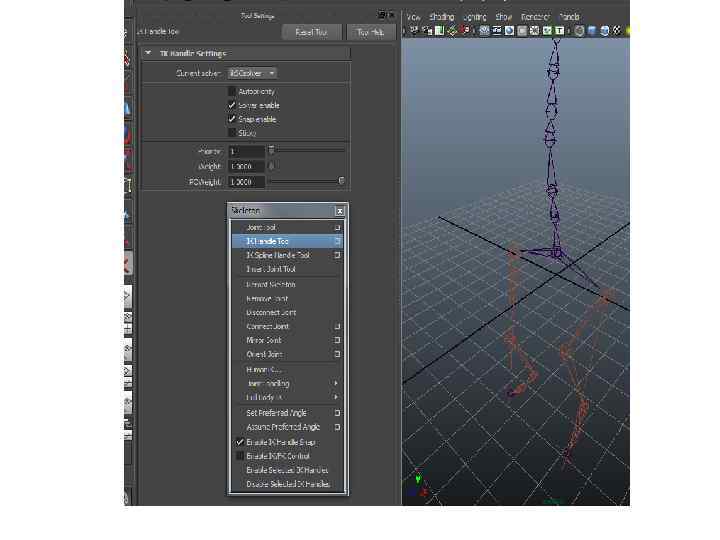This screenshot has width=720, height=540.
Task: Open the Joint Tool option box
Action: (x=338, y=228)
